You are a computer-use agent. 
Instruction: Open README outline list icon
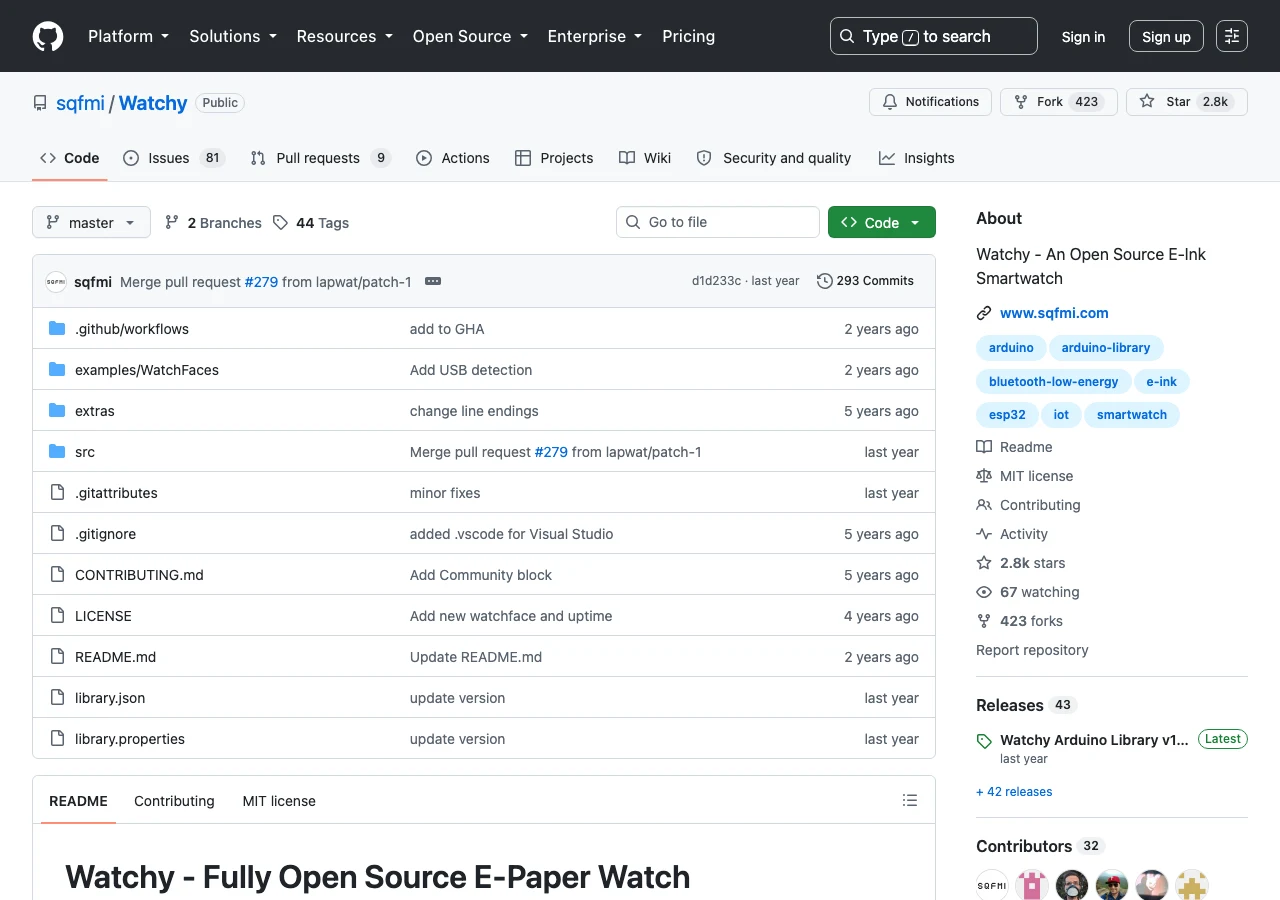tap(910, 800)
